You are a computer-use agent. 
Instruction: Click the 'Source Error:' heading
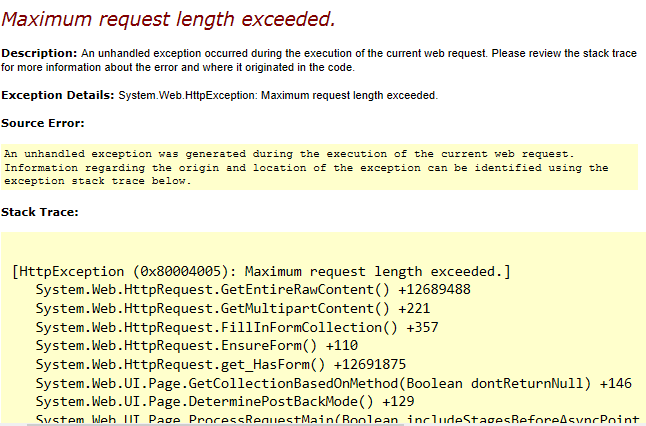(x=42, y=123)
